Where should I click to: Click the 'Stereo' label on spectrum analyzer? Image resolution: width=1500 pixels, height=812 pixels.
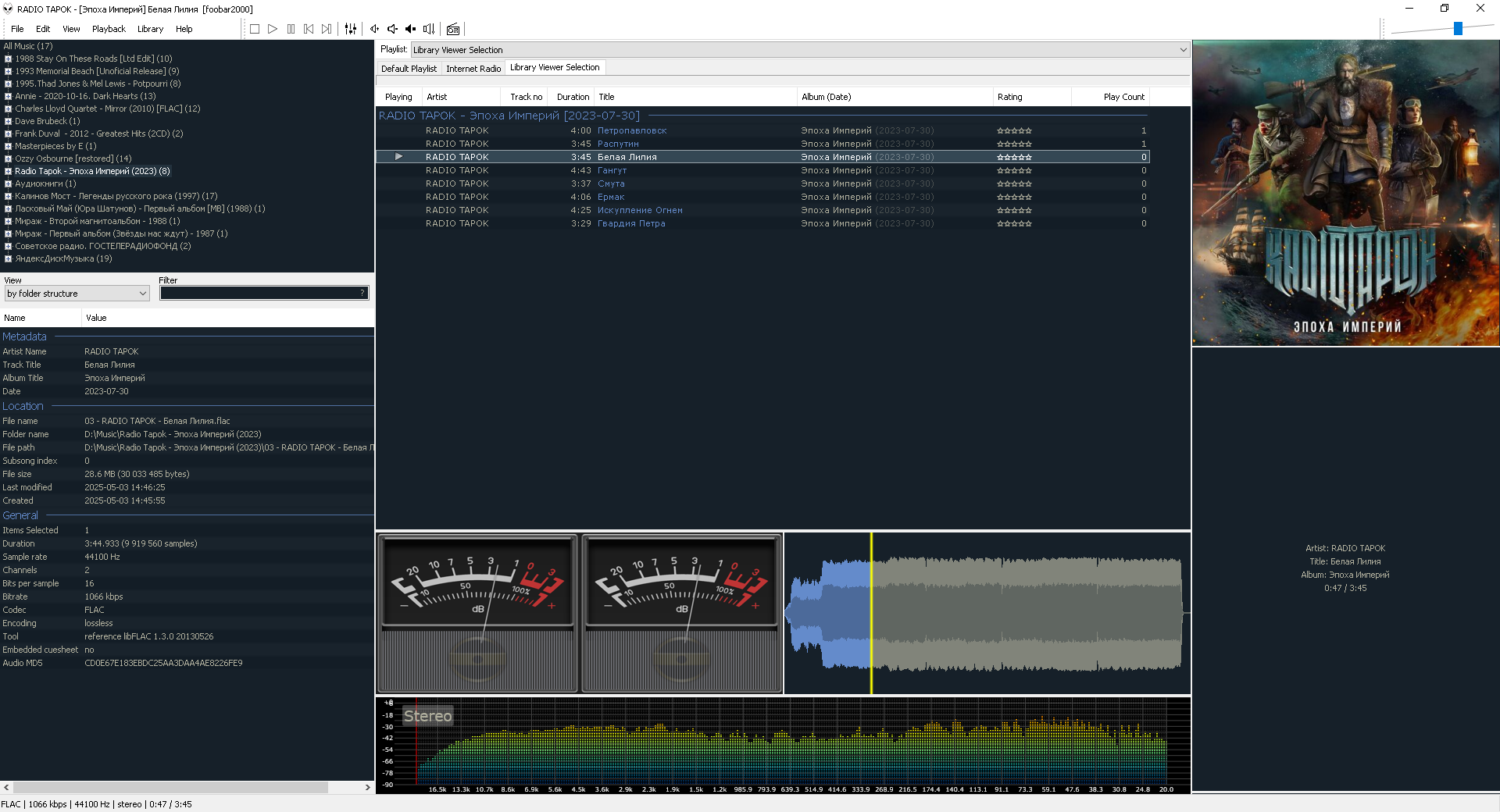coord(427,716)
